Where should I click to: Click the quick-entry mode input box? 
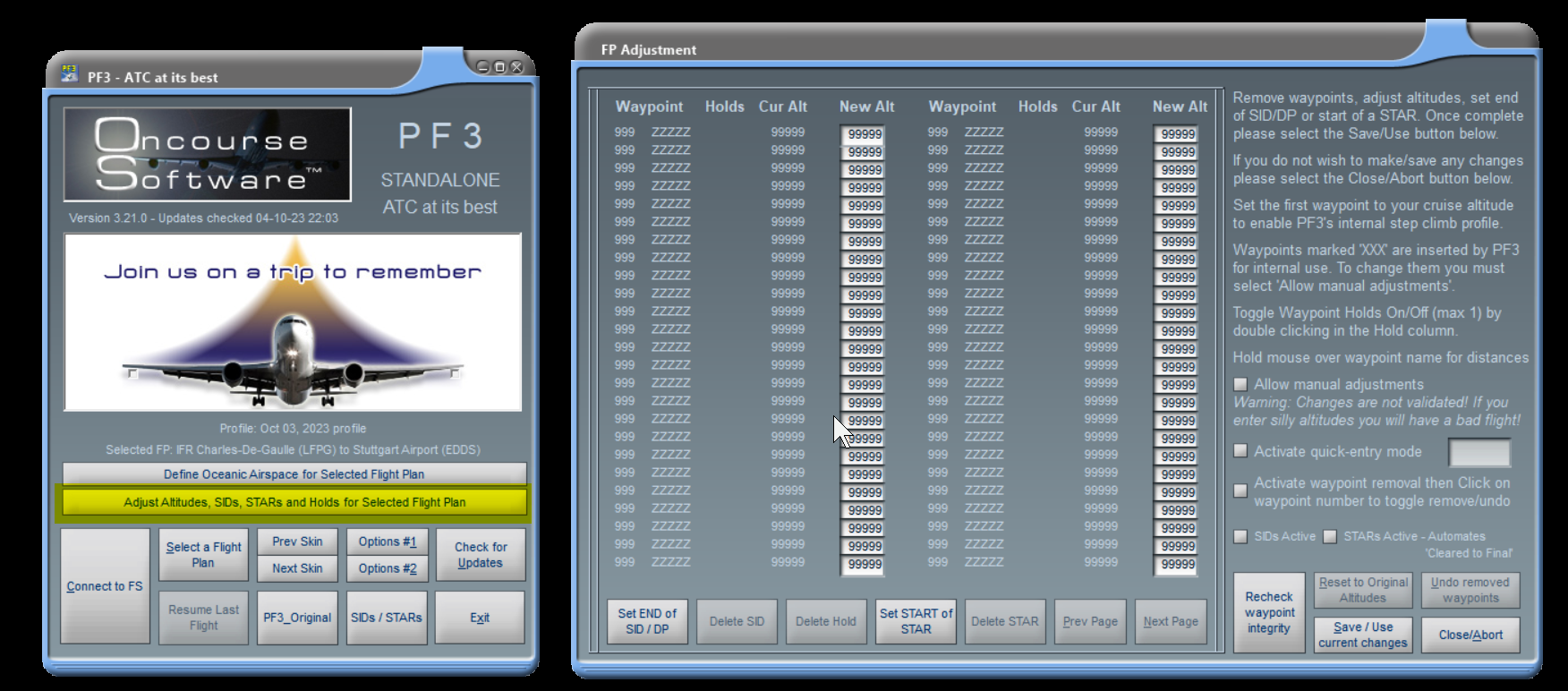(x=1479, y=453)
